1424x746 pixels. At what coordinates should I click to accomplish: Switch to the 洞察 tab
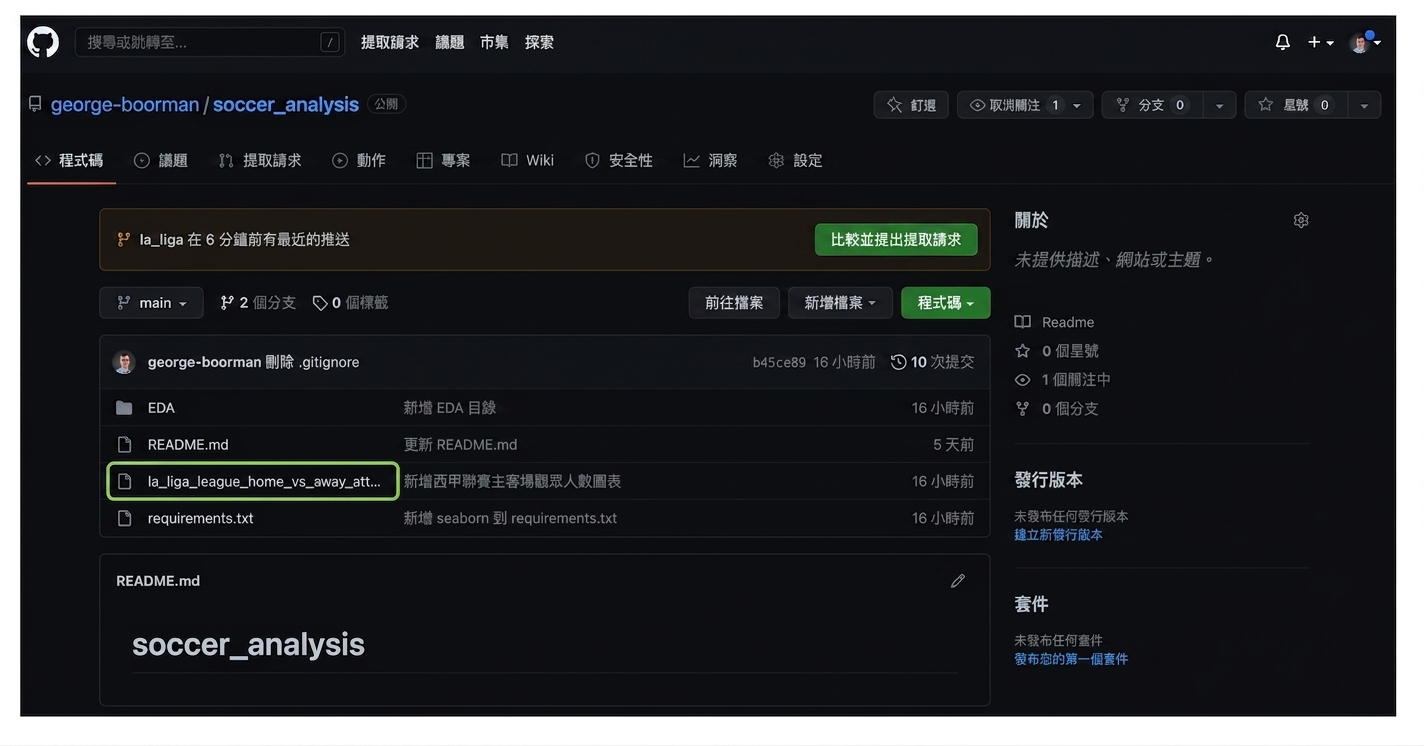tap(711, 160)
